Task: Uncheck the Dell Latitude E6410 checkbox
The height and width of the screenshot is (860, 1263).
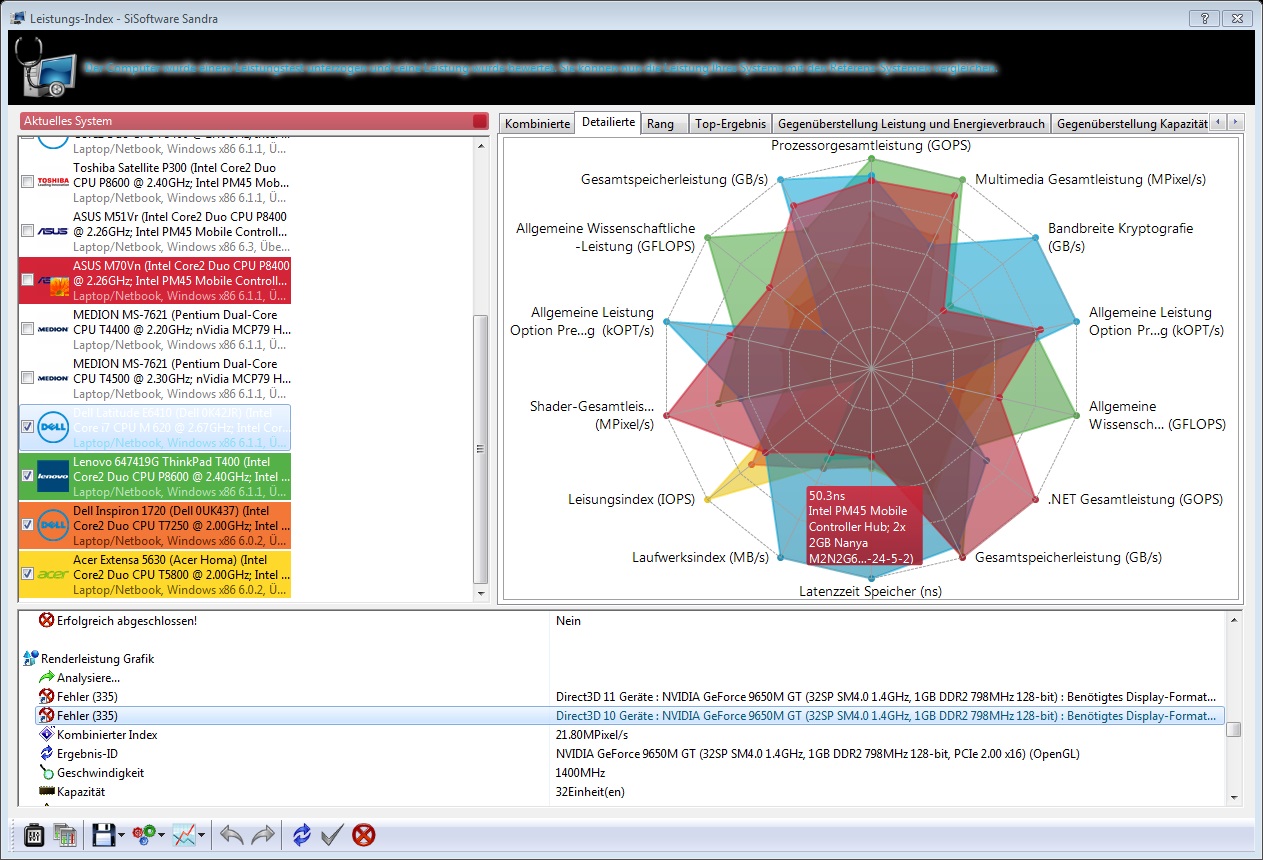Action: coord(27,427)
